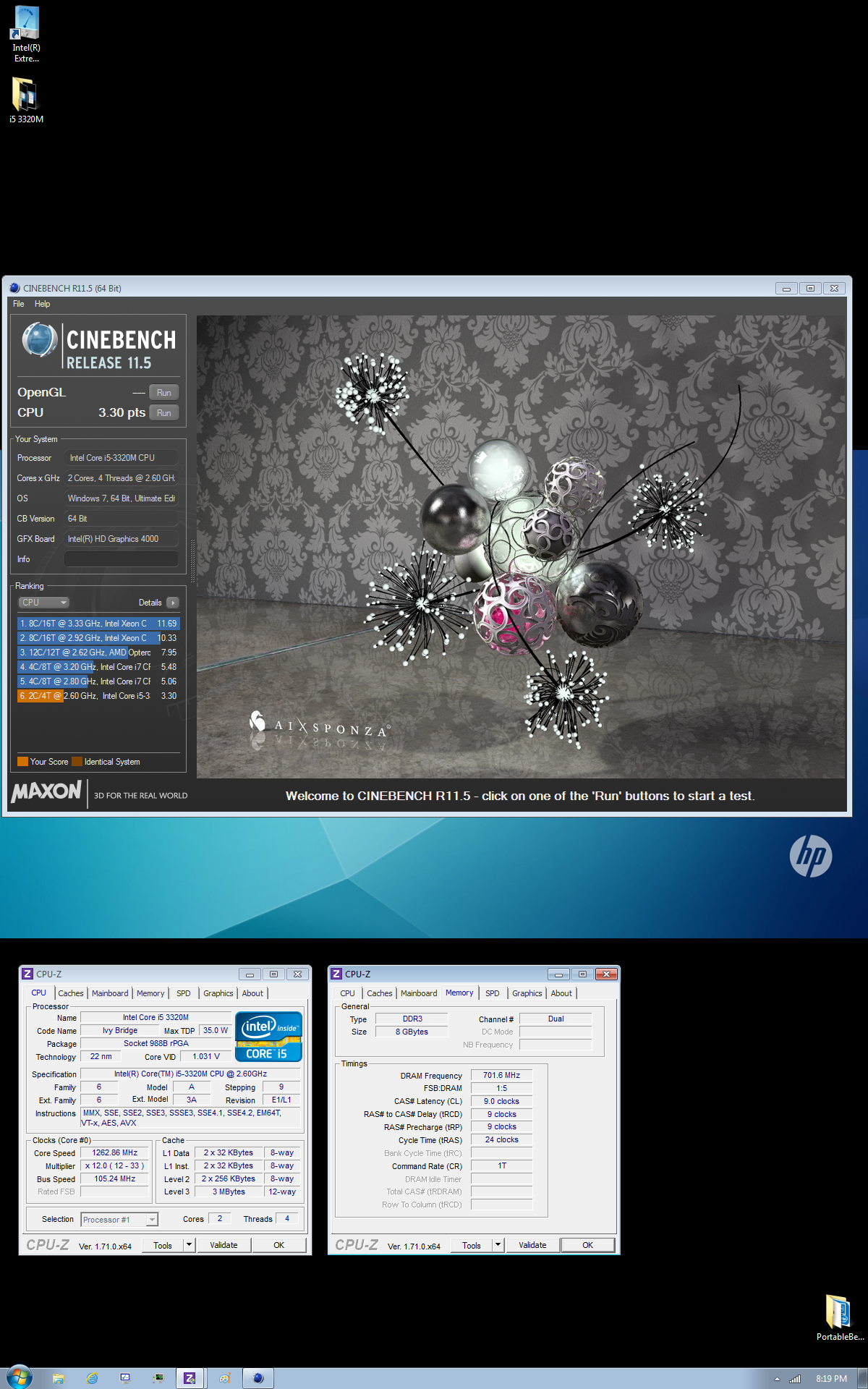Open the Graphics tab in left CPU-Z

pyautogui.click(x=218, y=993)
